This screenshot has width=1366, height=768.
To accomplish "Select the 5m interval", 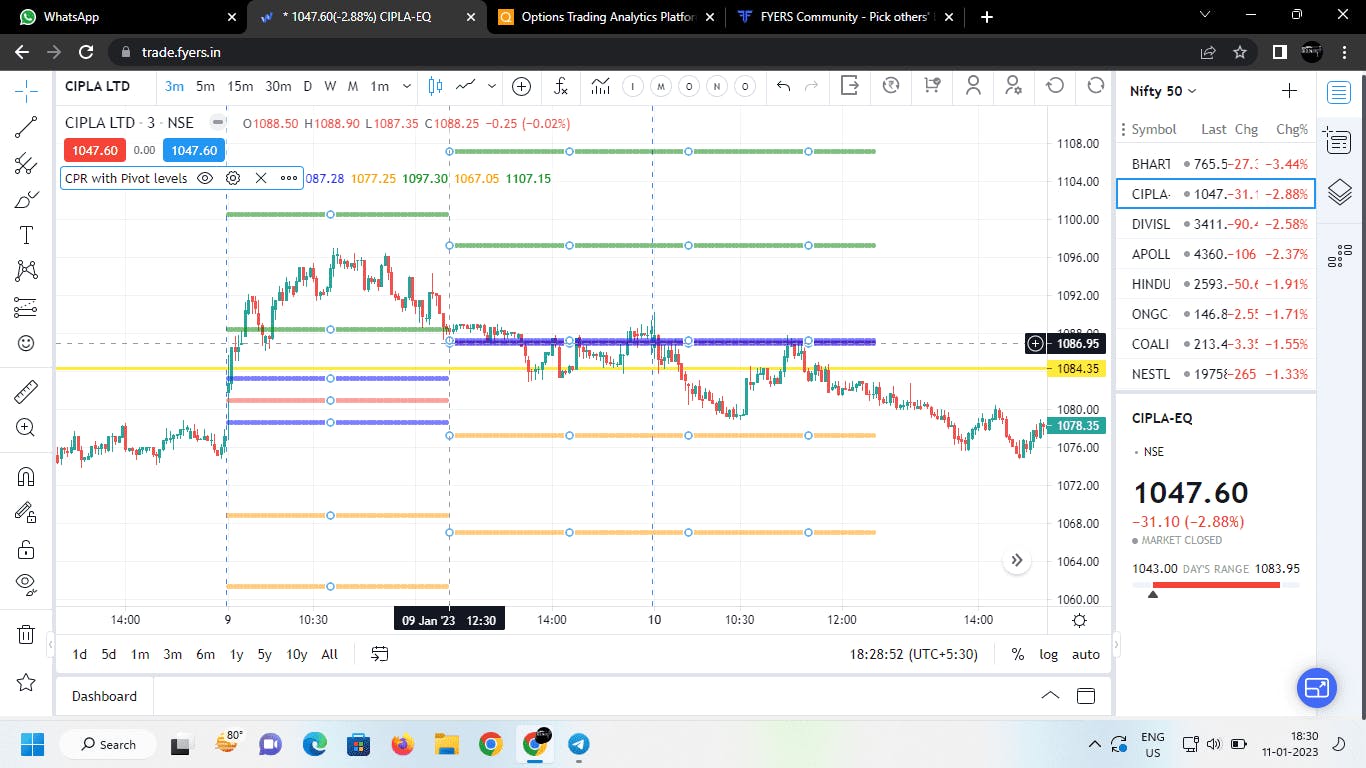I will tap(205, 87).
